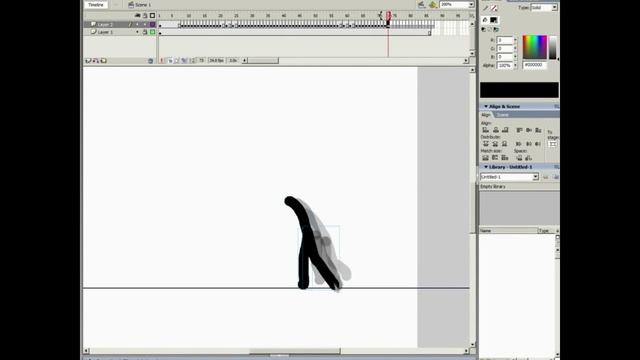The width and height of the screenshot is (640, 360).
Task: Click Distribute top edge icon
Action: click(x=485, y=144)
